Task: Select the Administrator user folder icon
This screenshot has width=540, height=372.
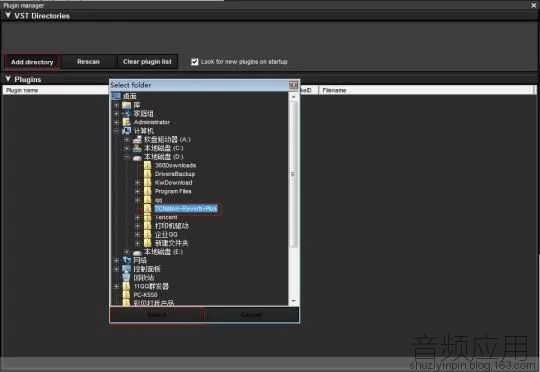Action: pos(126,122)
